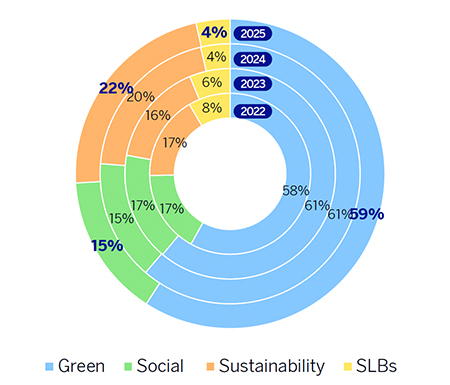450x385 pixels.
Task: Select the 8% SLBs inner segment
Action: (212, 108)
